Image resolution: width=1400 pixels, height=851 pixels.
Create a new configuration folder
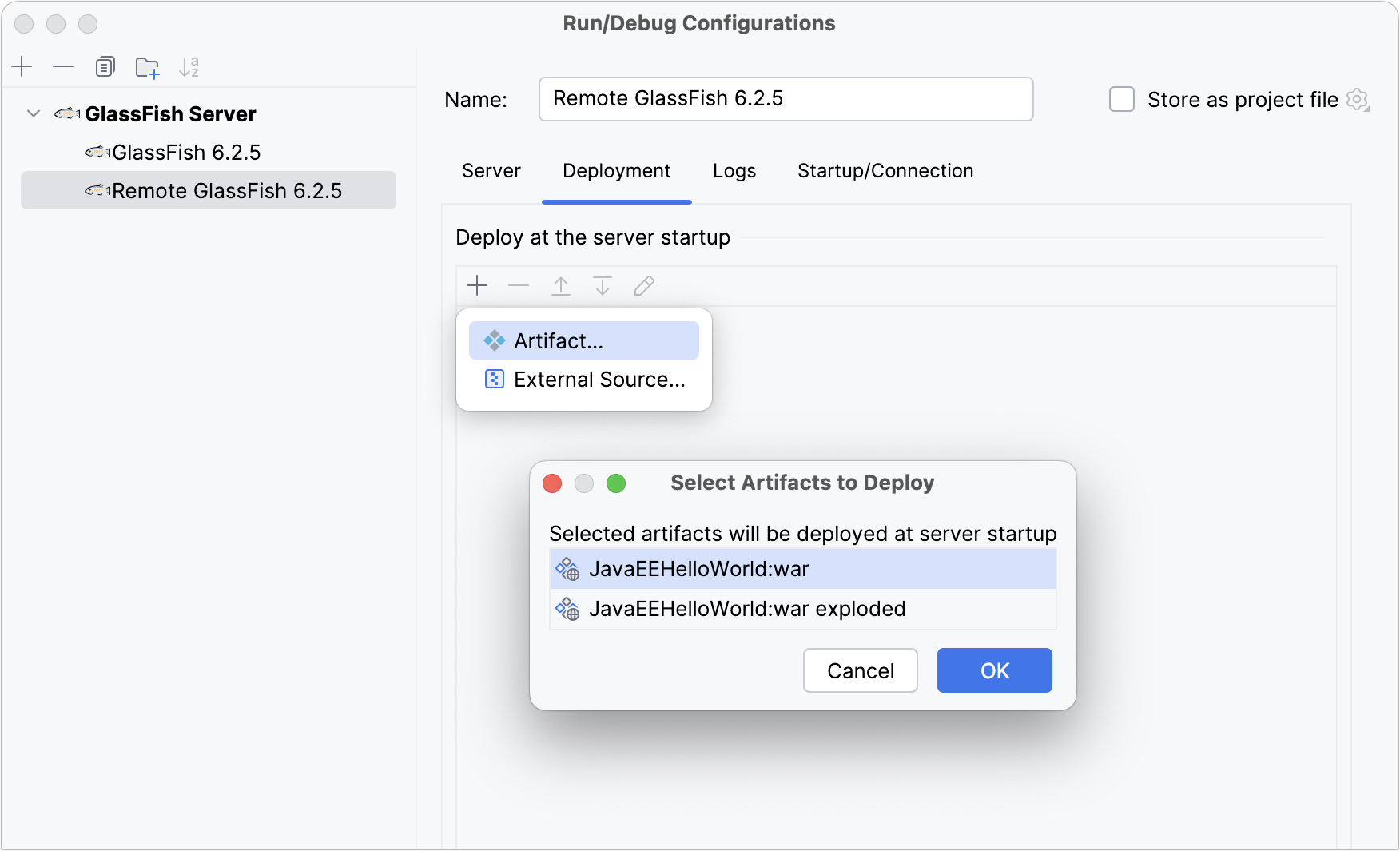[147, 67]
